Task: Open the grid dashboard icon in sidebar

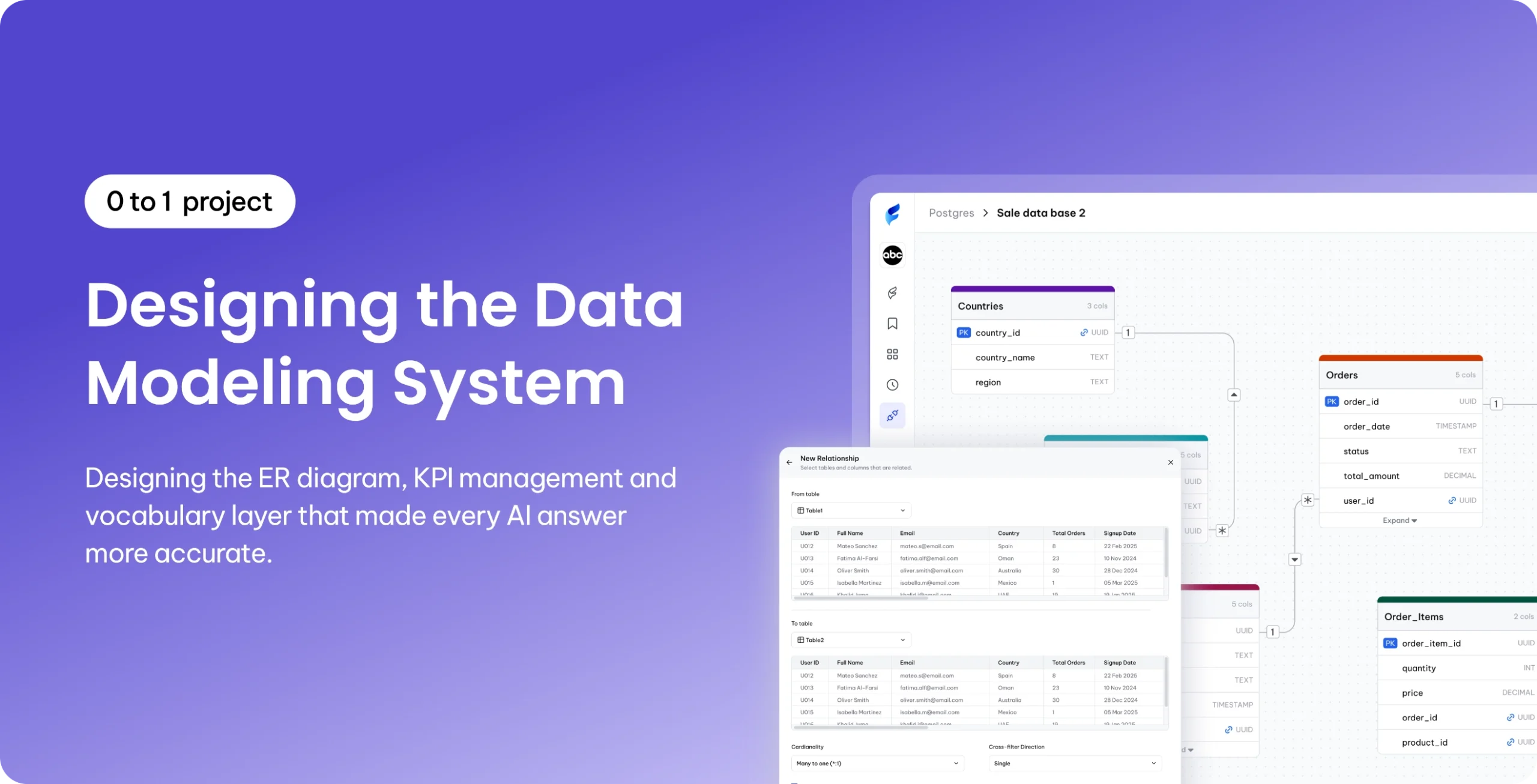Action: (892, 354)
